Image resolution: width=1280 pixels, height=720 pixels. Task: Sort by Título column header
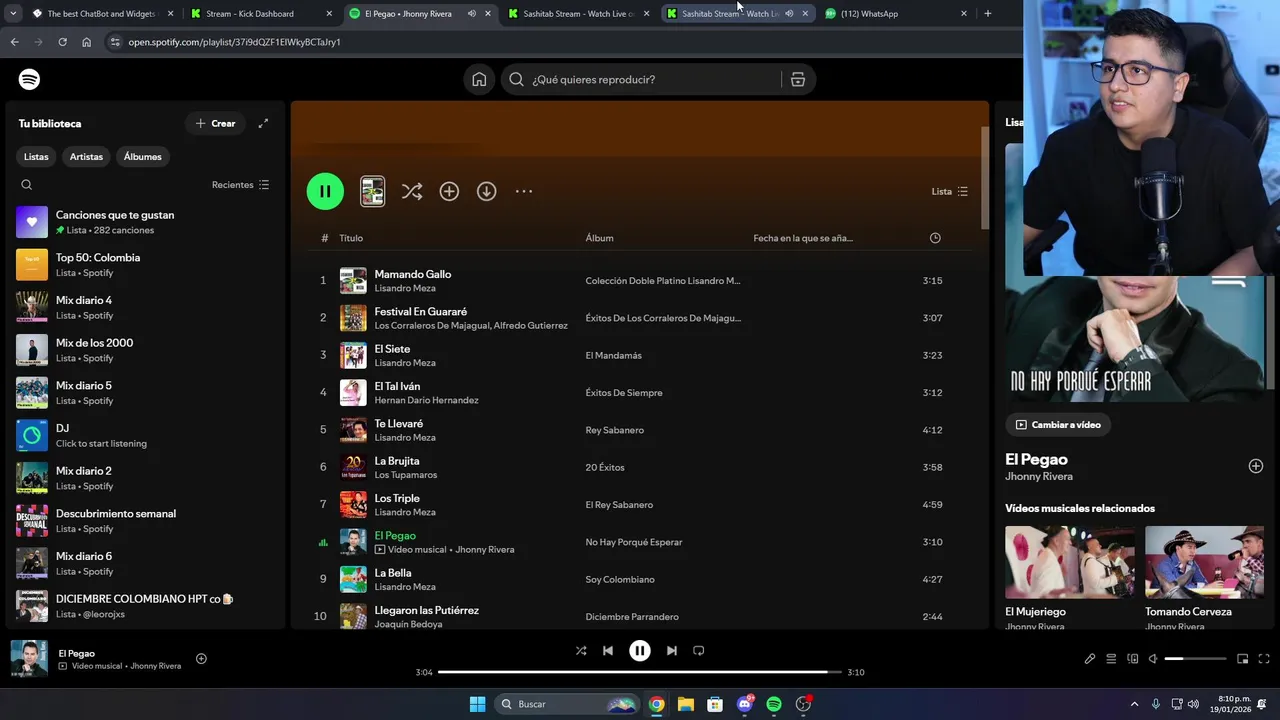(351, 238)
